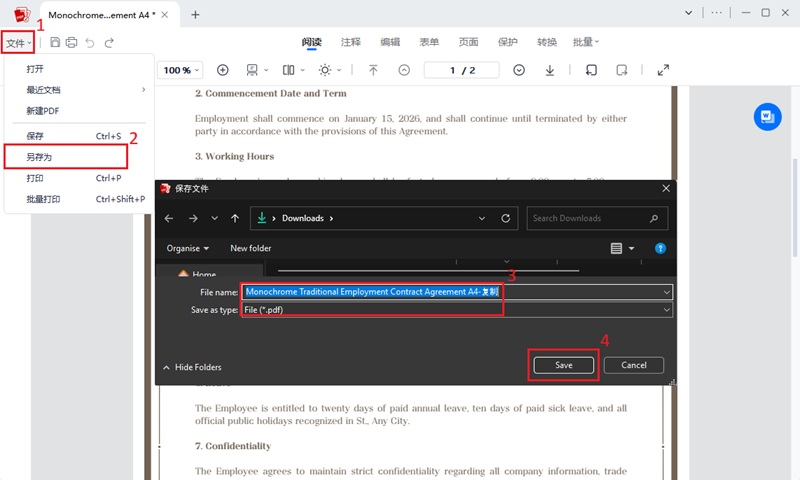Expand the File name history dropdown
Screen dimensions: 800x480
pyautogui.click(x=666, y=292)
